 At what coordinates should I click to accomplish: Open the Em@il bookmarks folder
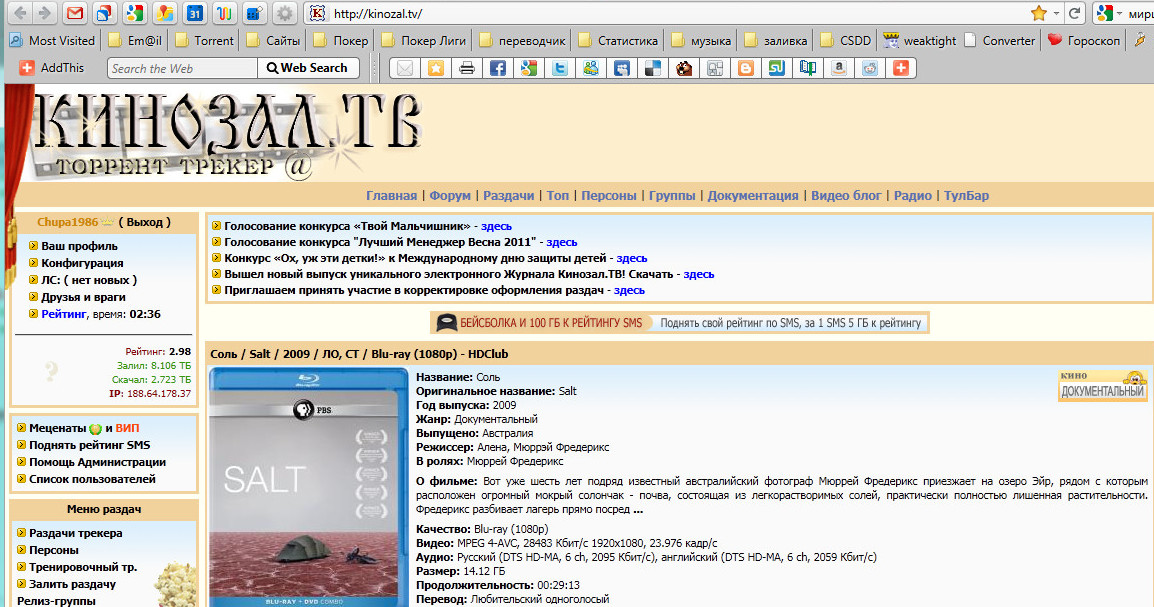[x=135, y=40]
